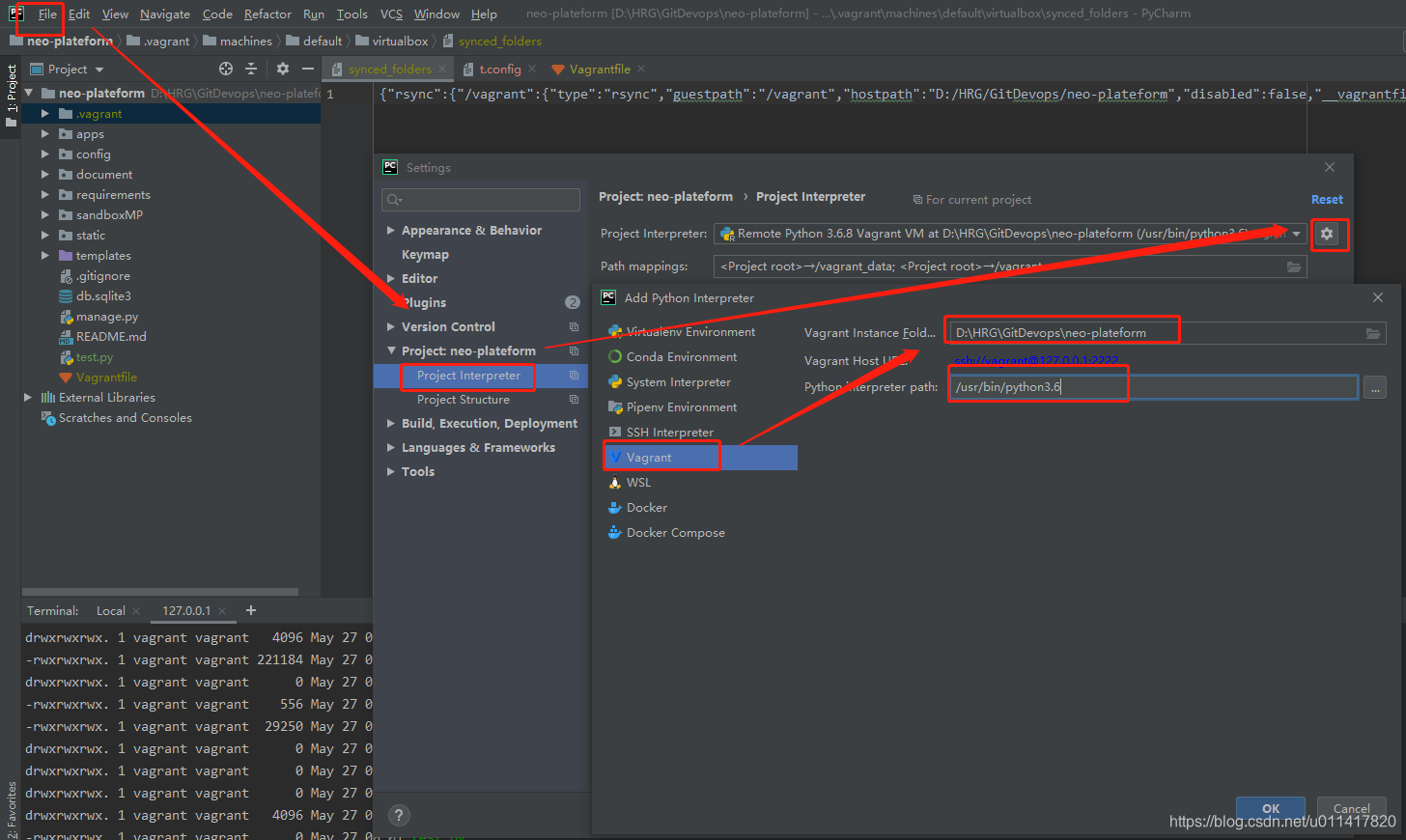The image size is (1406, 840).
Task: Switch to Local terminal tab
Action: pyautogui.click(x=111, y=610)
